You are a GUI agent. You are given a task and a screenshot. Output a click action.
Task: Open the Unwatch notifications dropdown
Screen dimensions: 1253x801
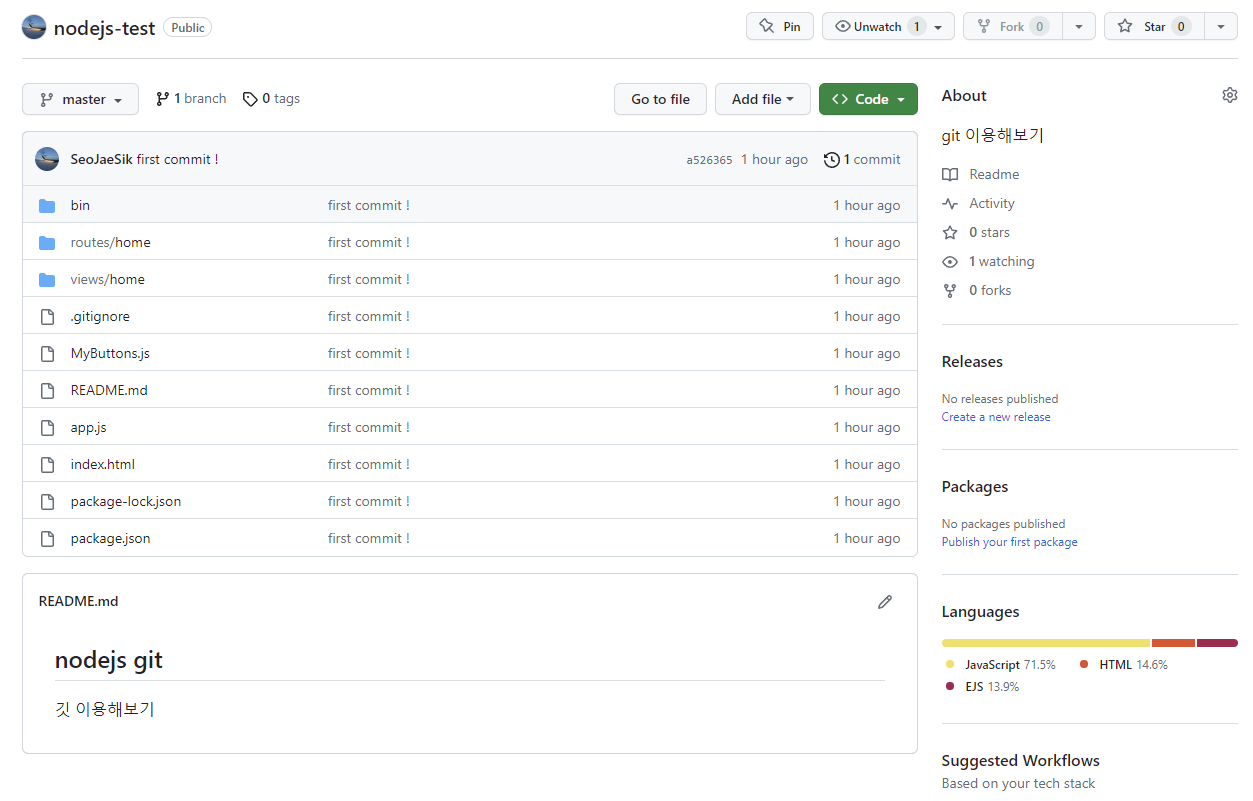(888, 27)
